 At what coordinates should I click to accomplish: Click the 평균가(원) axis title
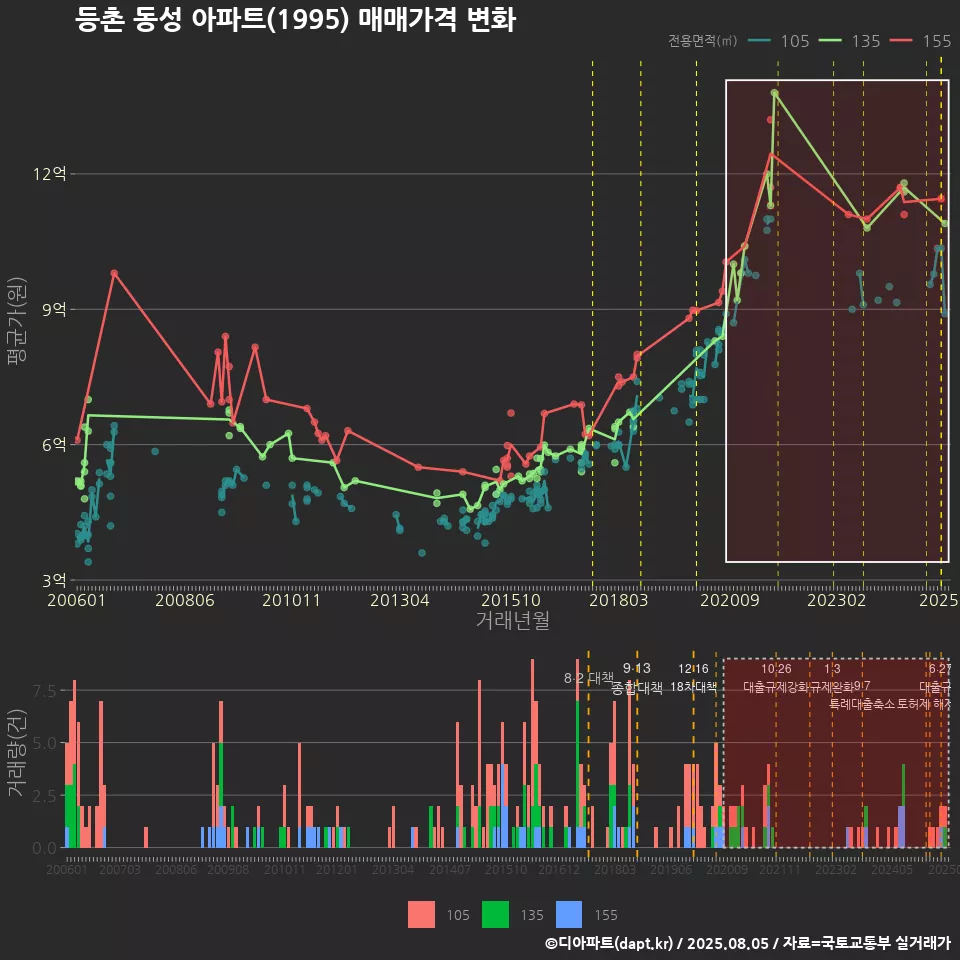17,321
